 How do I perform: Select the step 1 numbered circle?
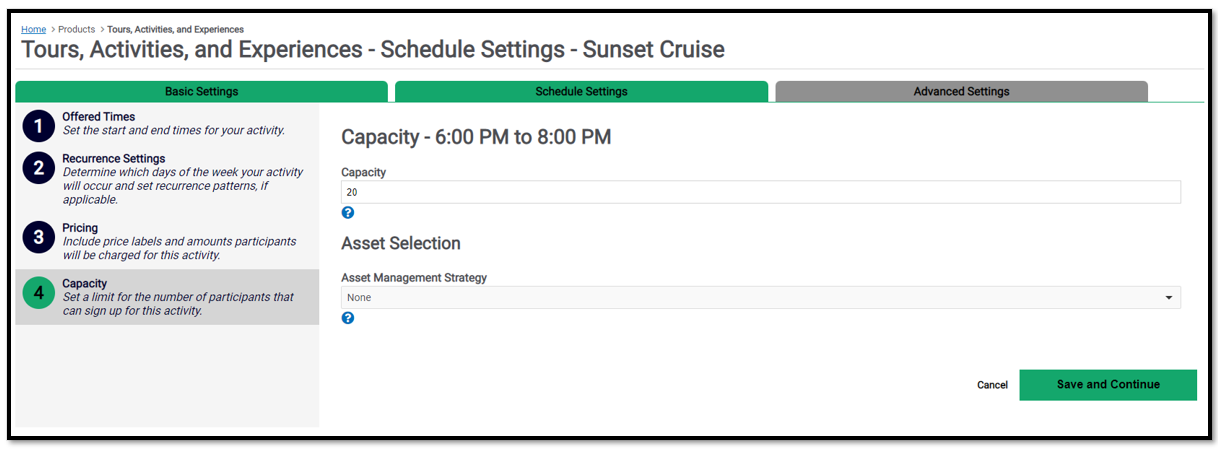tap(39, 126)
